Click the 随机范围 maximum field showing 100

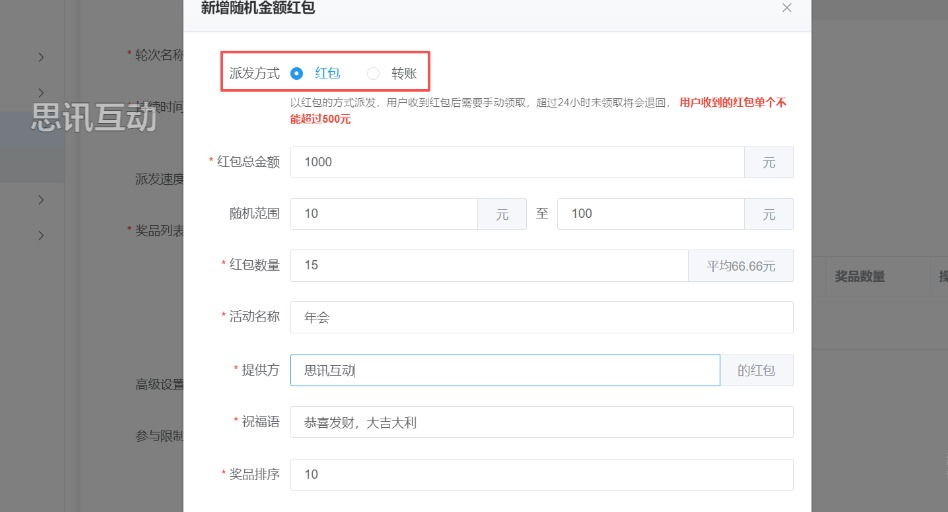click(x=650, y=214)
